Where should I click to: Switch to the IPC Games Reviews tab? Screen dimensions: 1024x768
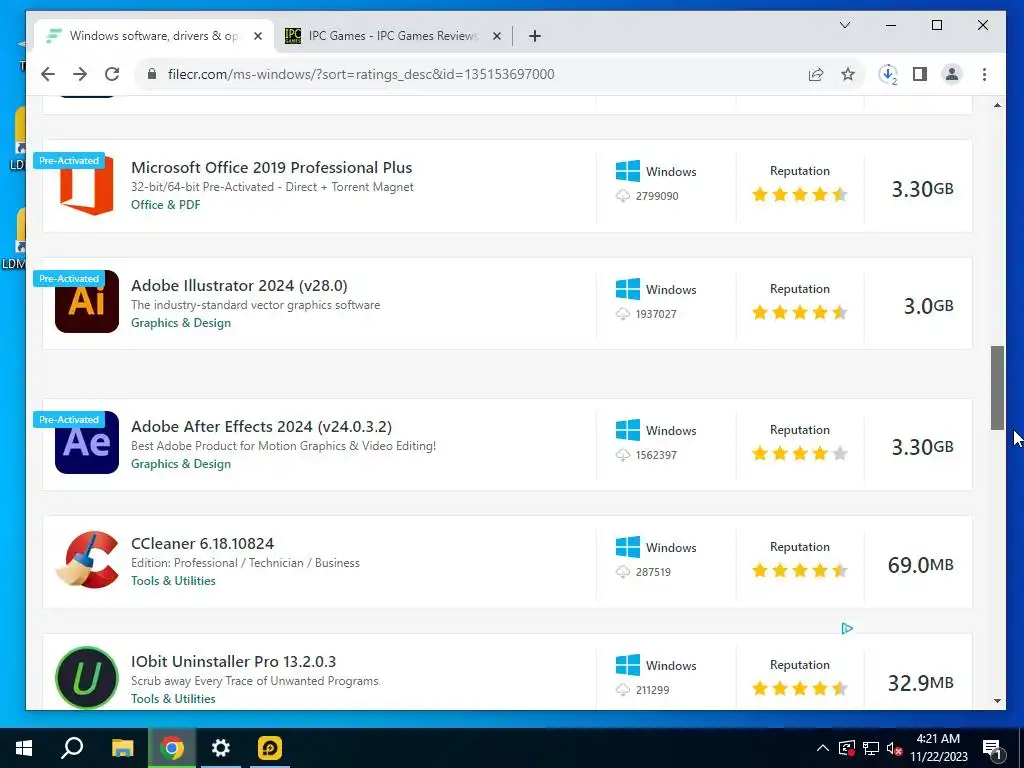[393, 36]
